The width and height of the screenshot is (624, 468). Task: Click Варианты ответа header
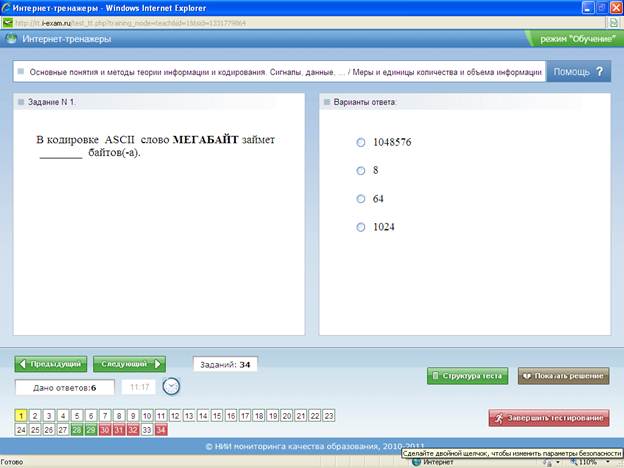pos(365,102)
